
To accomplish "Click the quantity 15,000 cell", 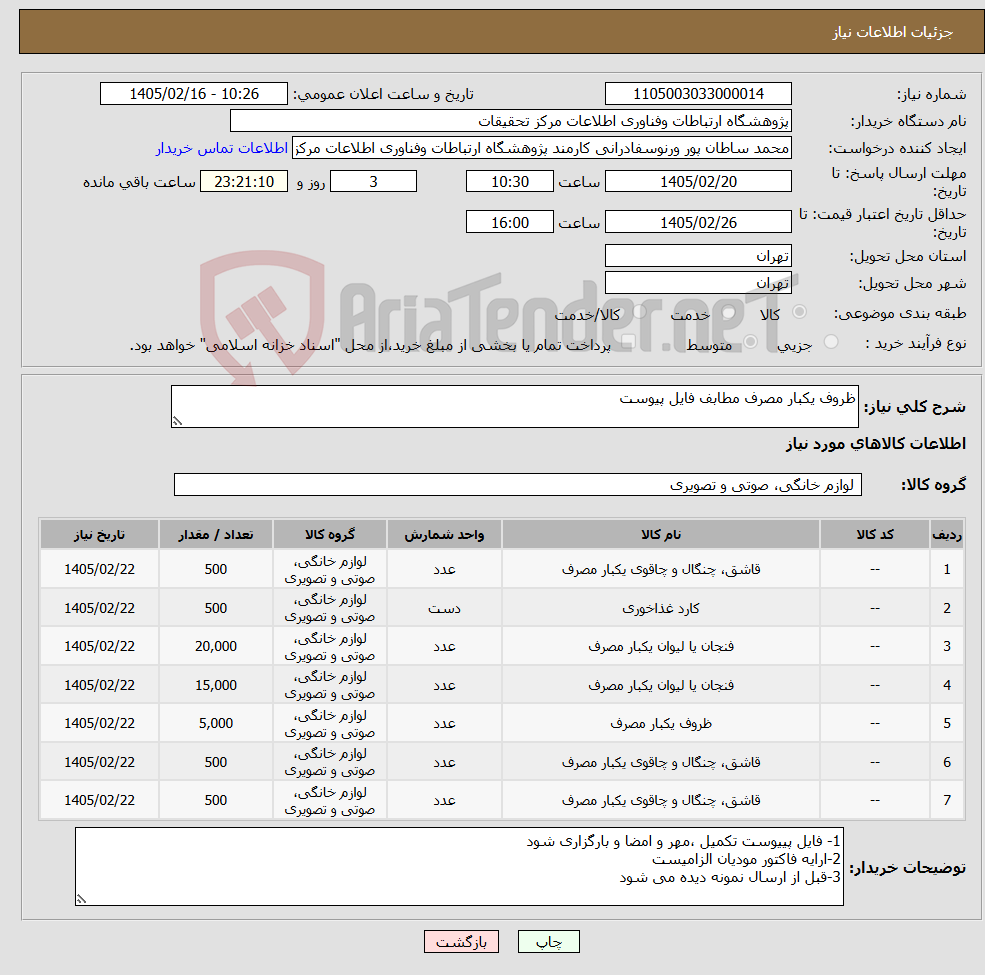I will [215, 685].
